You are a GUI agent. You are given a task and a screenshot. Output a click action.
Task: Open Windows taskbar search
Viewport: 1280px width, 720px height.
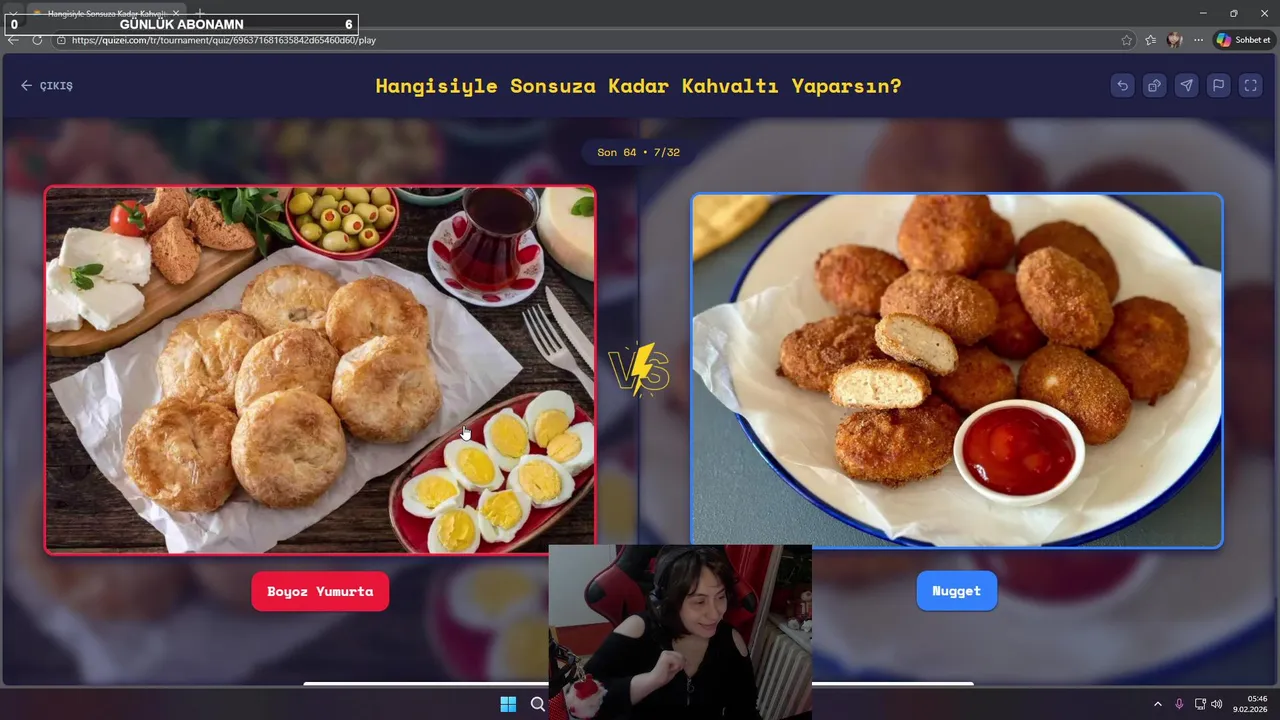[537, 704]
